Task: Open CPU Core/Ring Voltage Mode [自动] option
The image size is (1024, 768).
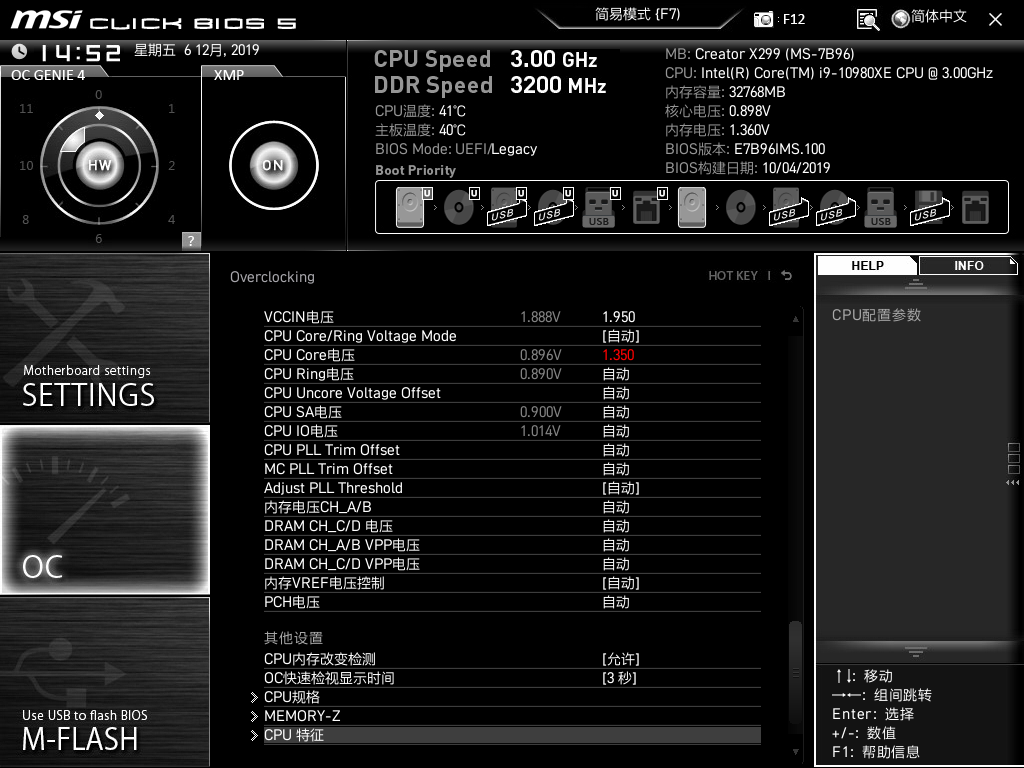Action: pos(620,336)
